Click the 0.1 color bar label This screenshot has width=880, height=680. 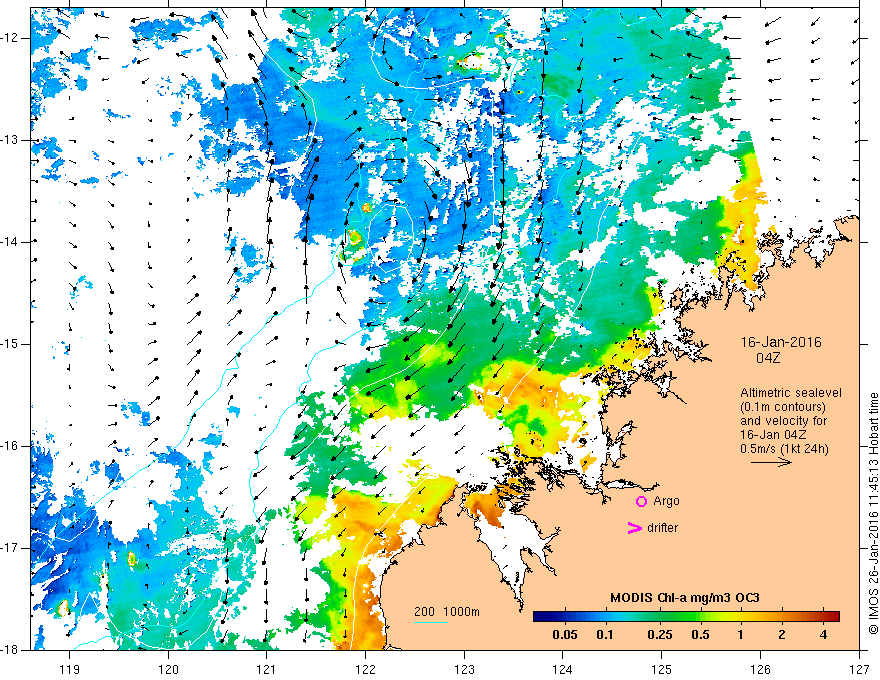(605, 635)
